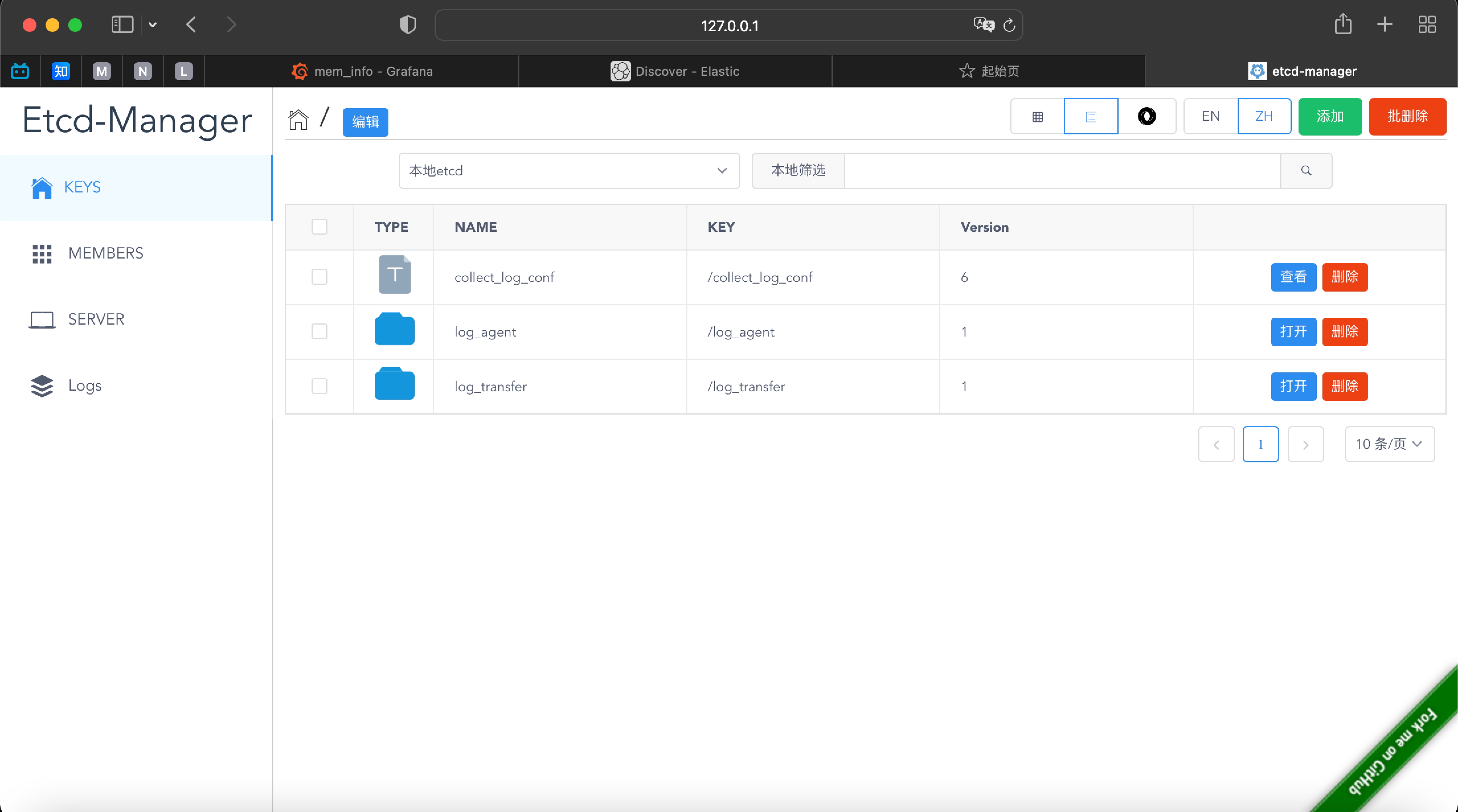Click the Logs layers icon in sidebar
The image size is (1458, 812).
pyautogui.click(x=42, y=386)
